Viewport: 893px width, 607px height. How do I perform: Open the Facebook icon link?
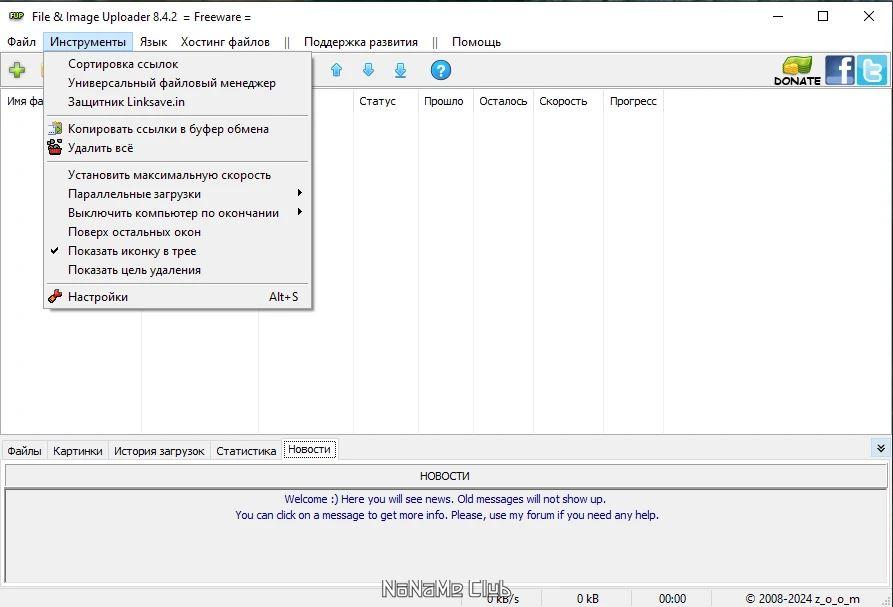click(x=839, y=71)
